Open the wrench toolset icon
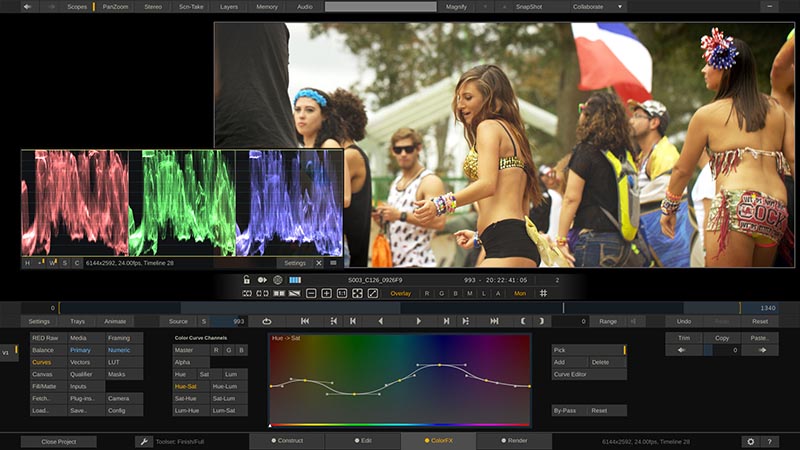This screenshot has height=450, width=800. click(144, 441)
